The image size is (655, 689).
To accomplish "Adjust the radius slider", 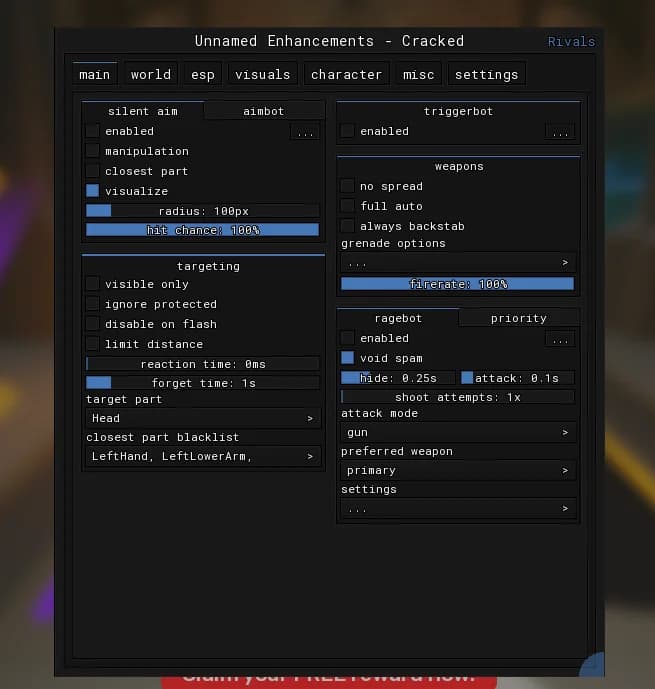I will (203, 211).
